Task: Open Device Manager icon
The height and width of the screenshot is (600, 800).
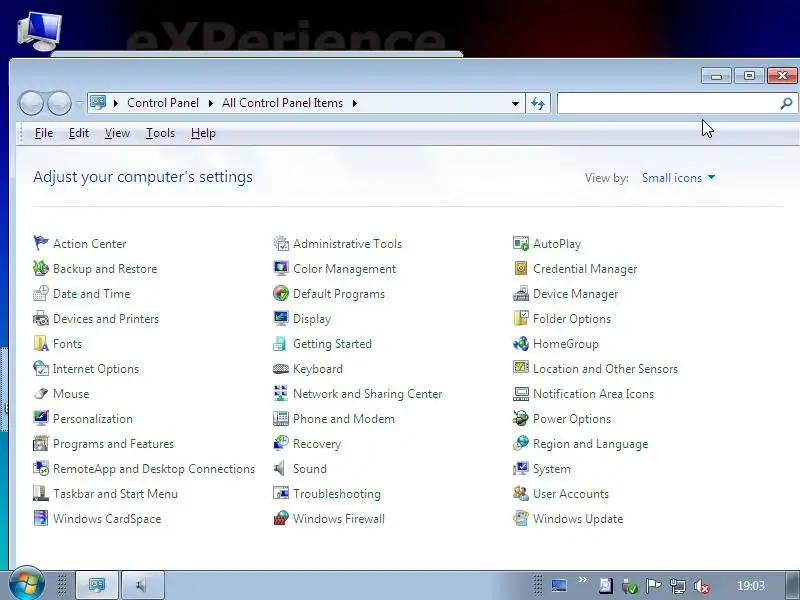Action: click(520, 293)
